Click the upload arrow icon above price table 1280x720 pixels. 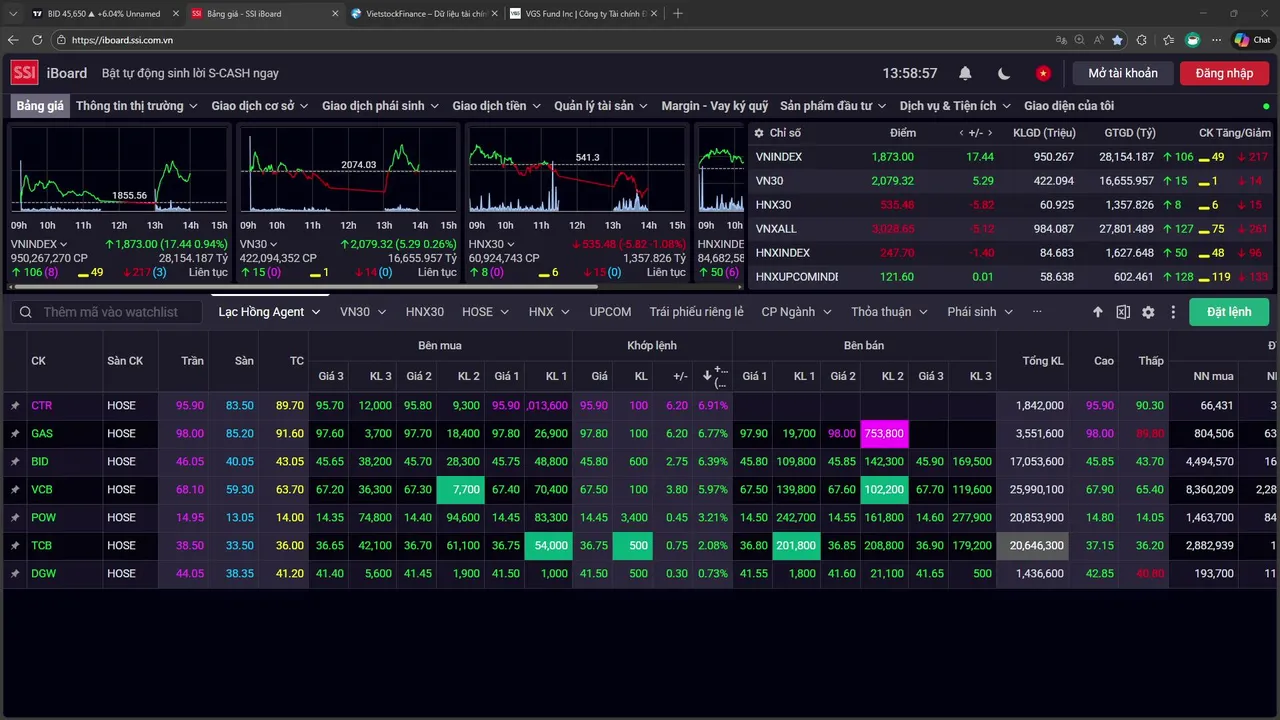[x=1098, y=312]
